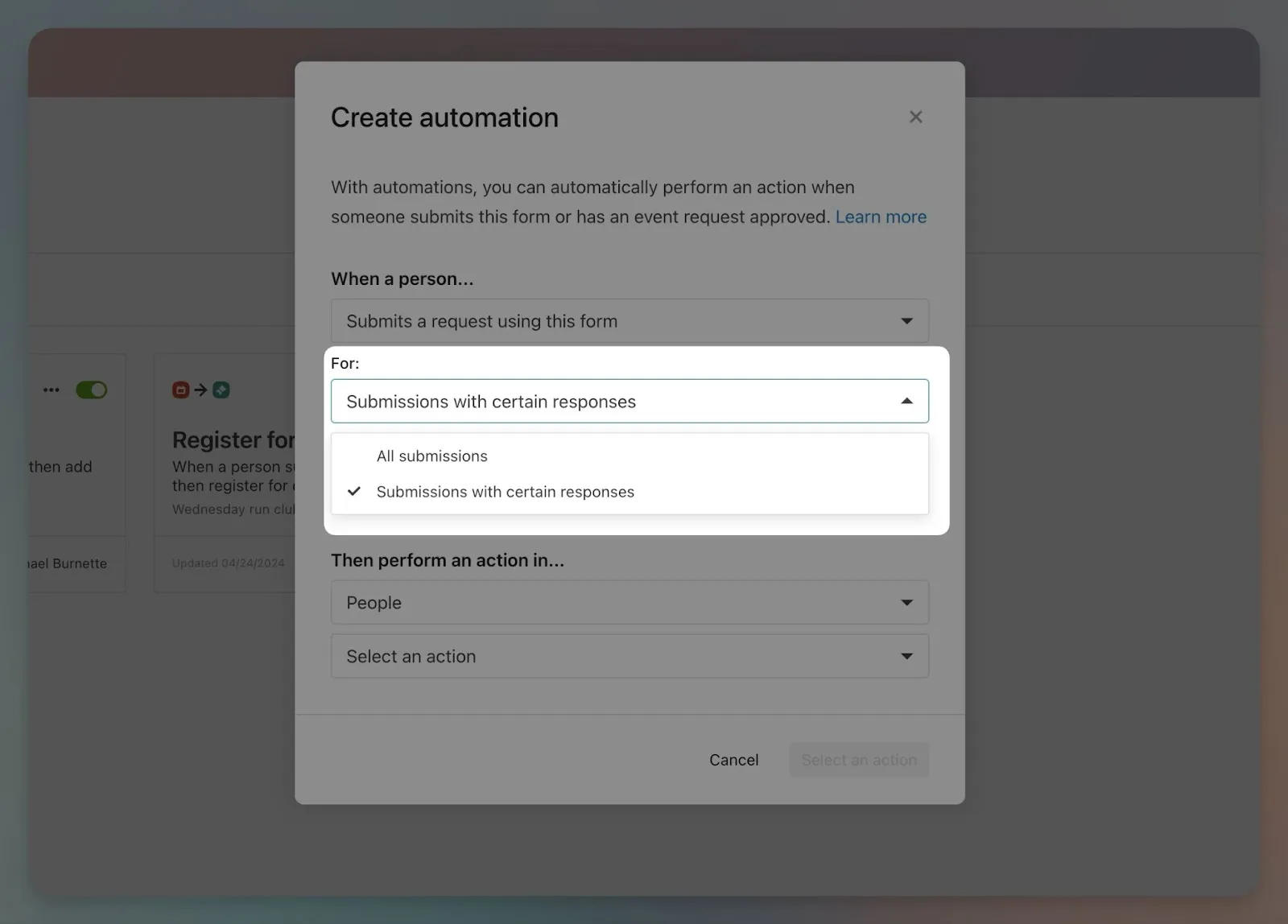Click the checkmark beside the selected option
This screenshot has width=1288, height=924.
(354, 492)
